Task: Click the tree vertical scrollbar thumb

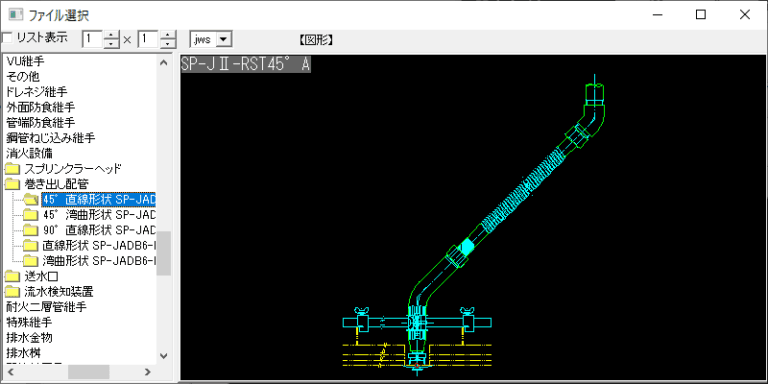Action: [164, 253]
